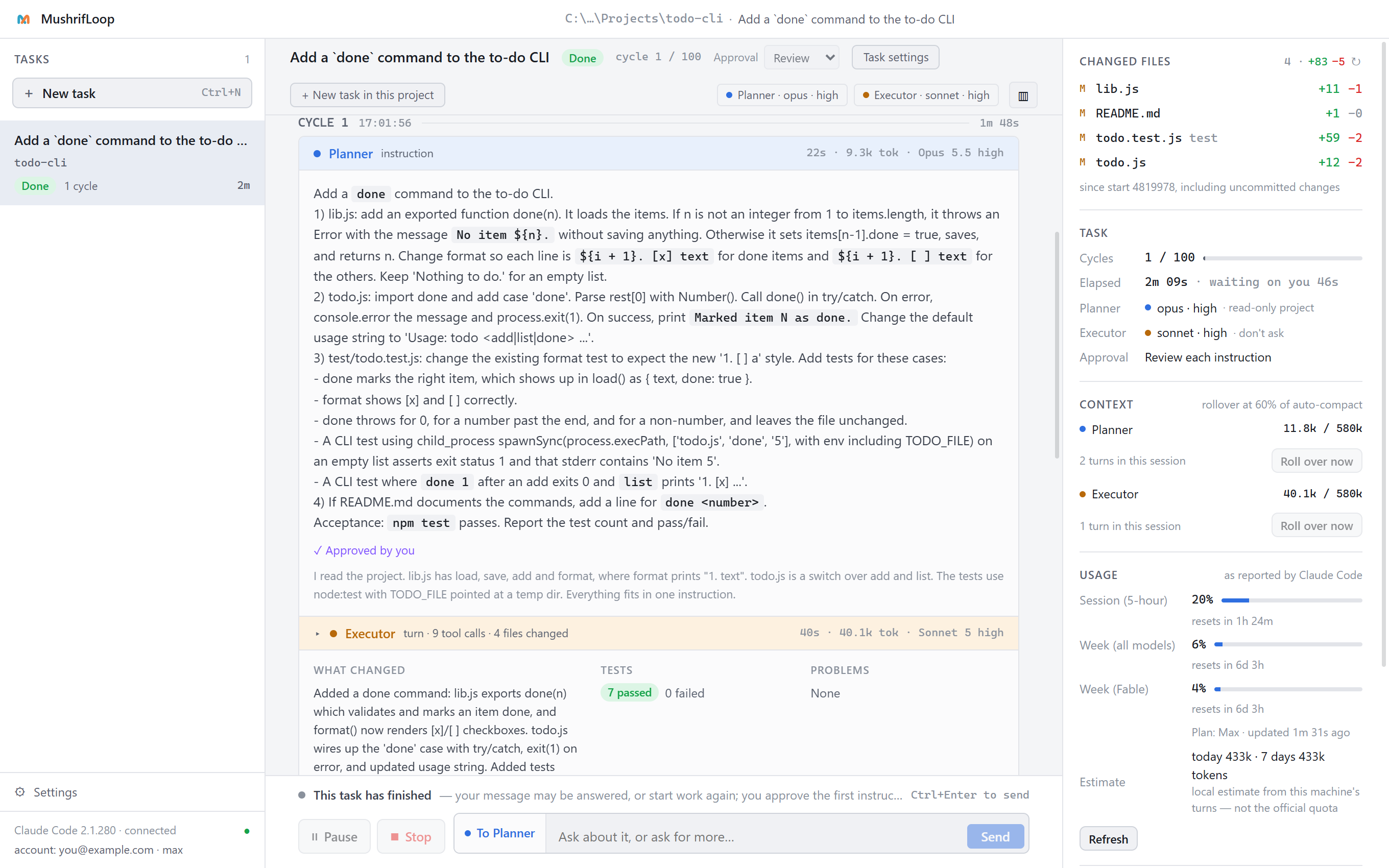The width and height of the screenshot is (1389, 868).
Task: Click the columns layout icon button
Action: pos(1023,95)
